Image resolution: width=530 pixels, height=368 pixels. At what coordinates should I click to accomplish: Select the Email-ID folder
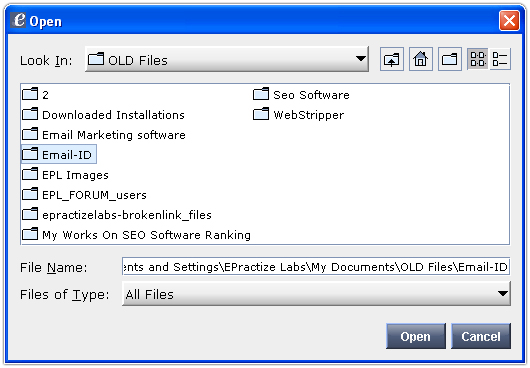coord(59,154)
